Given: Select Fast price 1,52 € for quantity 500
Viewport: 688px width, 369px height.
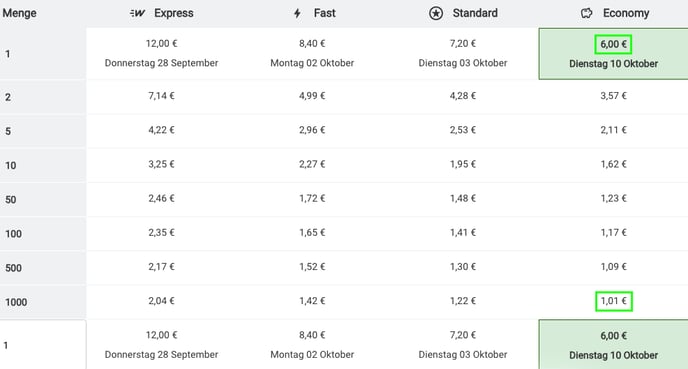Looking at the screenshot, I should 312,267.
